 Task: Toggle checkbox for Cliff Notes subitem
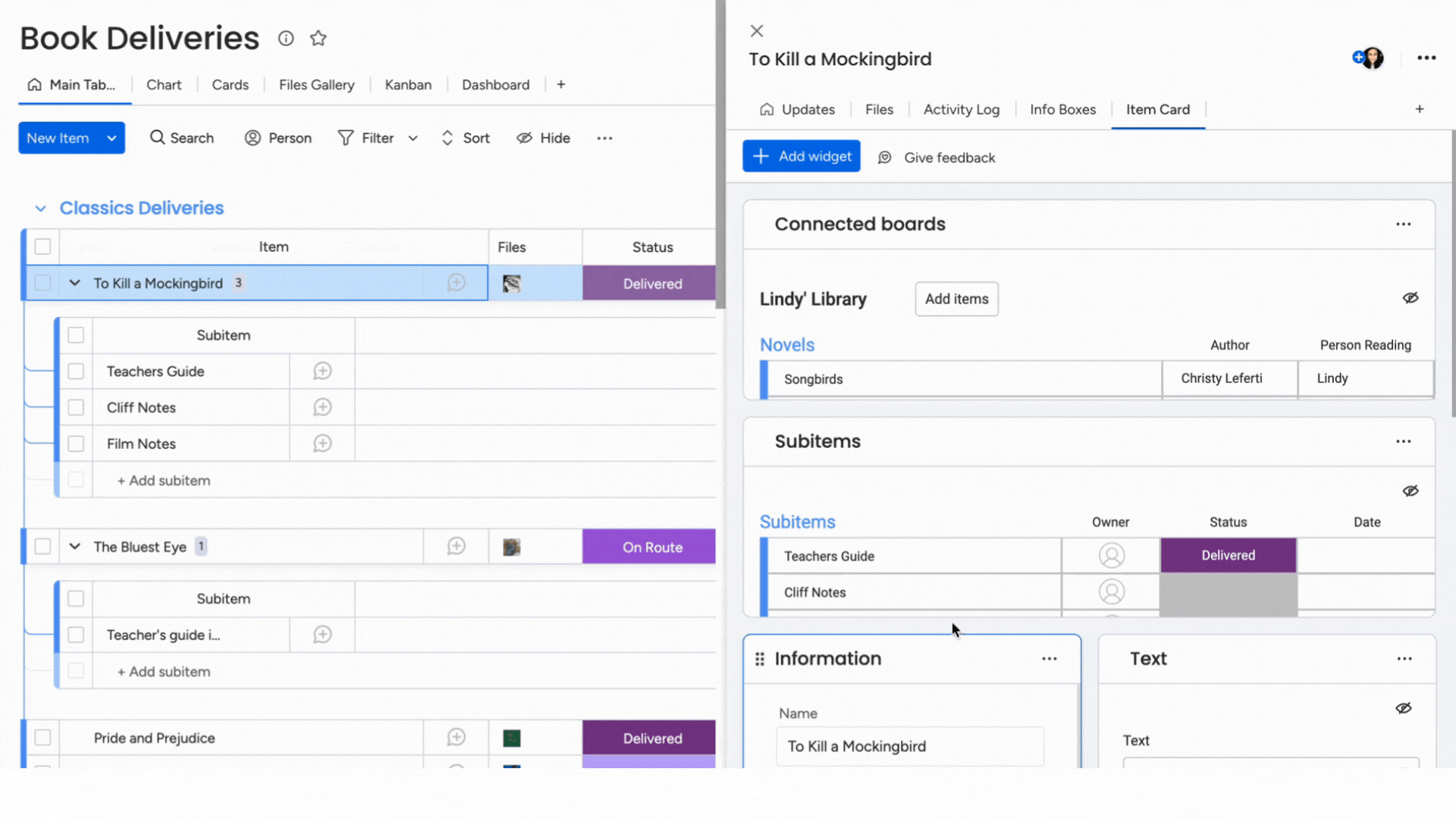pos(75,407)
